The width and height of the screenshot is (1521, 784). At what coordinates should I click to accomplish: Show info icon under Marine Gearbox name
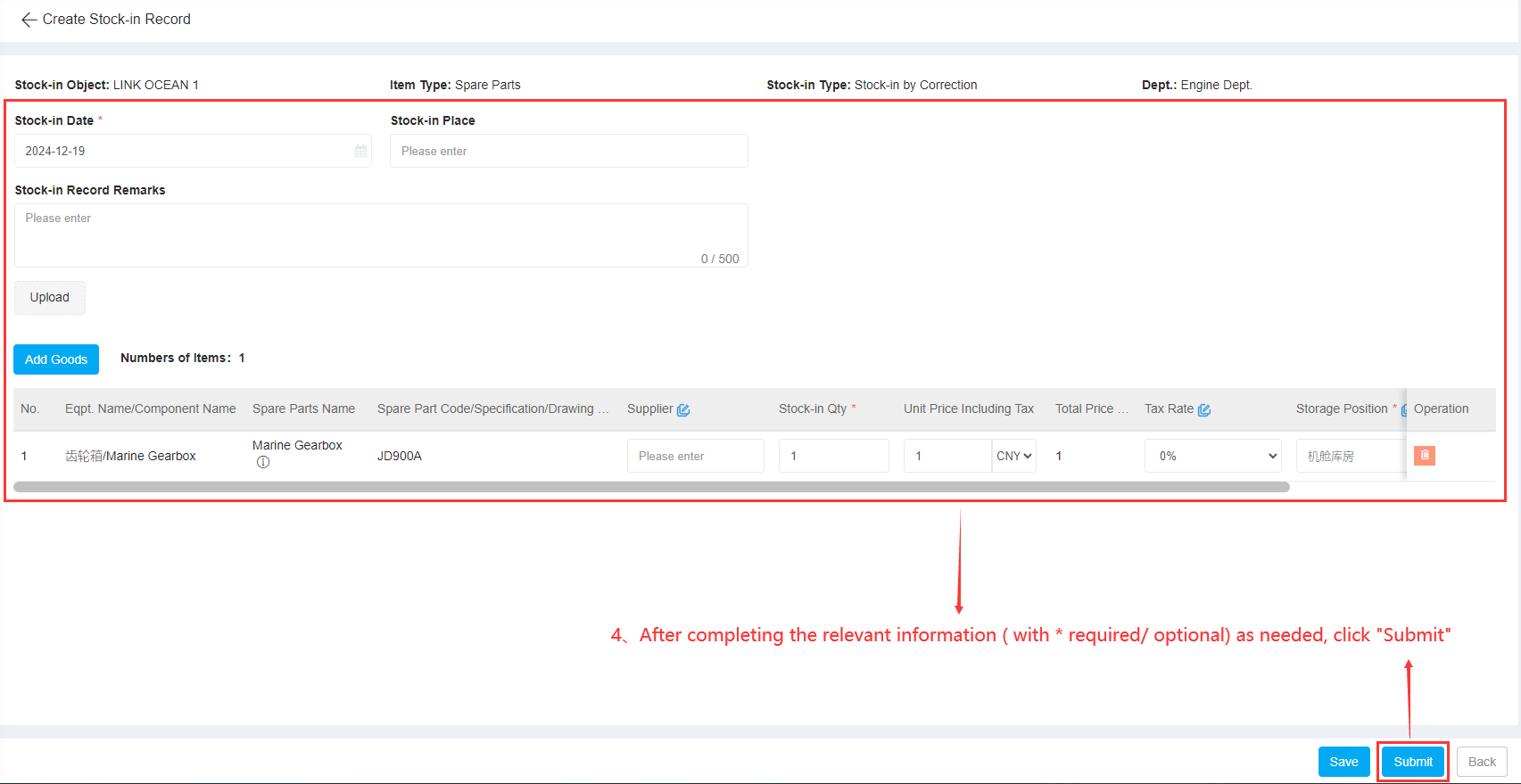[263, 462]
